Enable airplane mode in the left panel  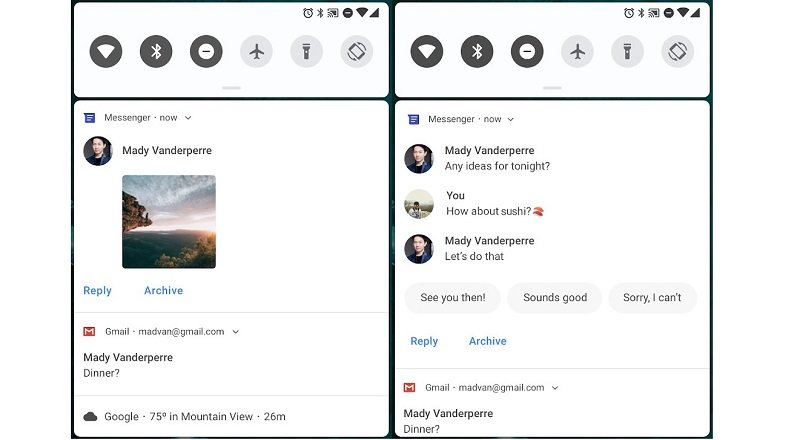pos(257,52)
